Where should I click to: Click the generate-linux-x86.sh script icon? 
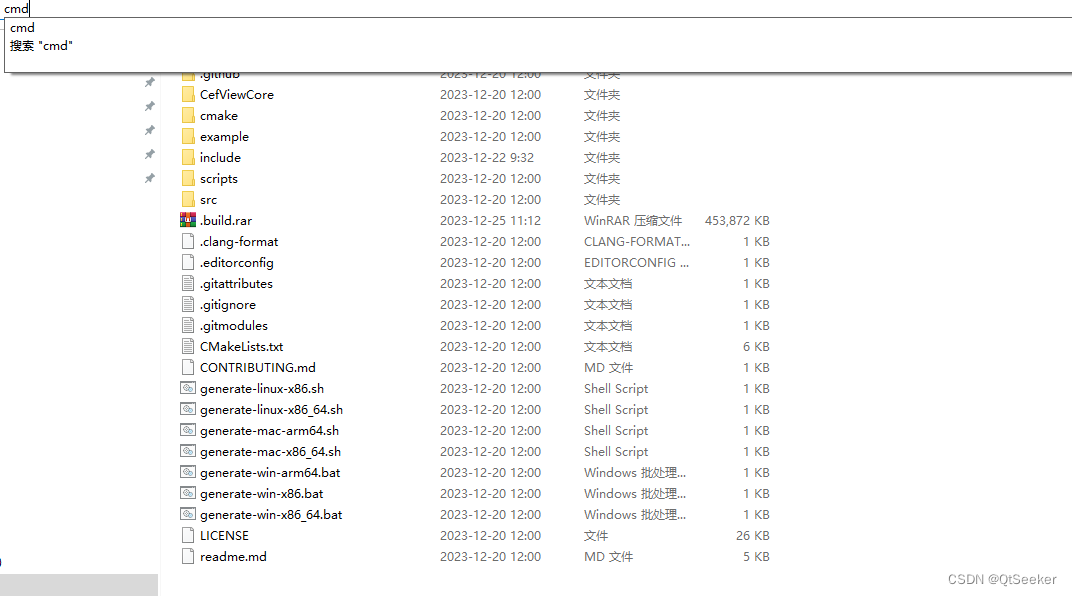pos(188,388)
